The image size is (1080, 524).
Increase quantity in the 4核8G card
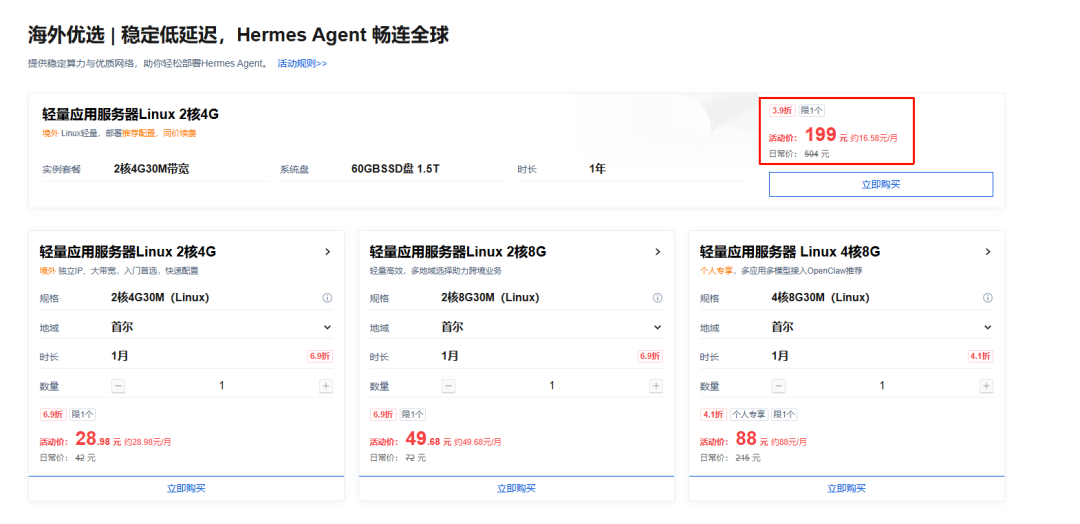[x=986, y=386]
